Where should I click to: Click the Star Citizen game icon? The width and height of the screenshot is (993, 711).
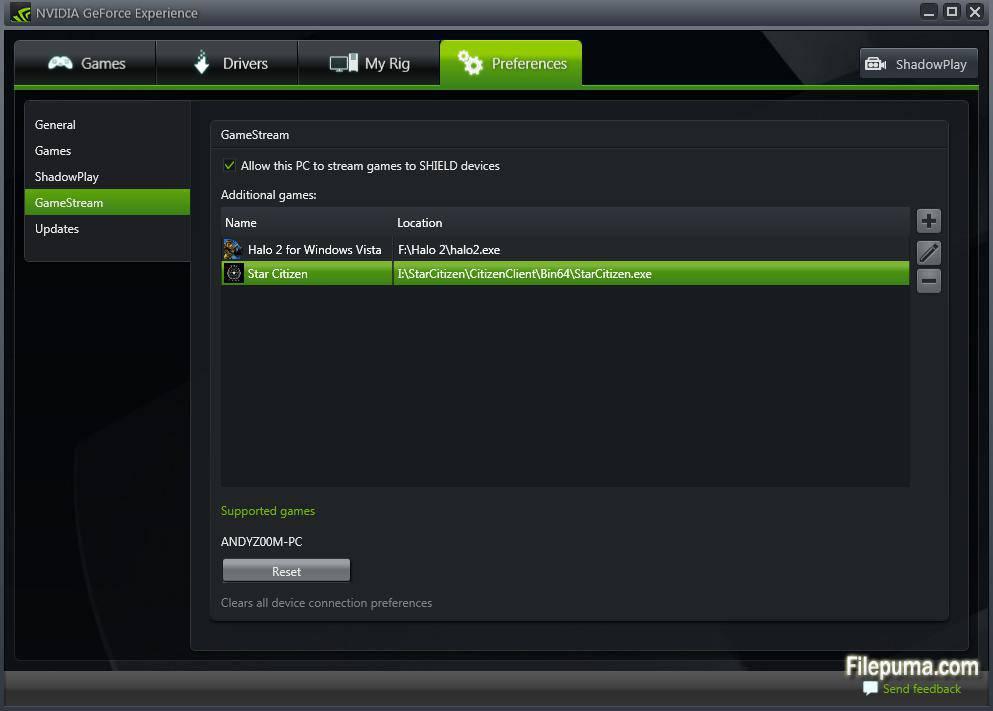(x=234, y=274)
